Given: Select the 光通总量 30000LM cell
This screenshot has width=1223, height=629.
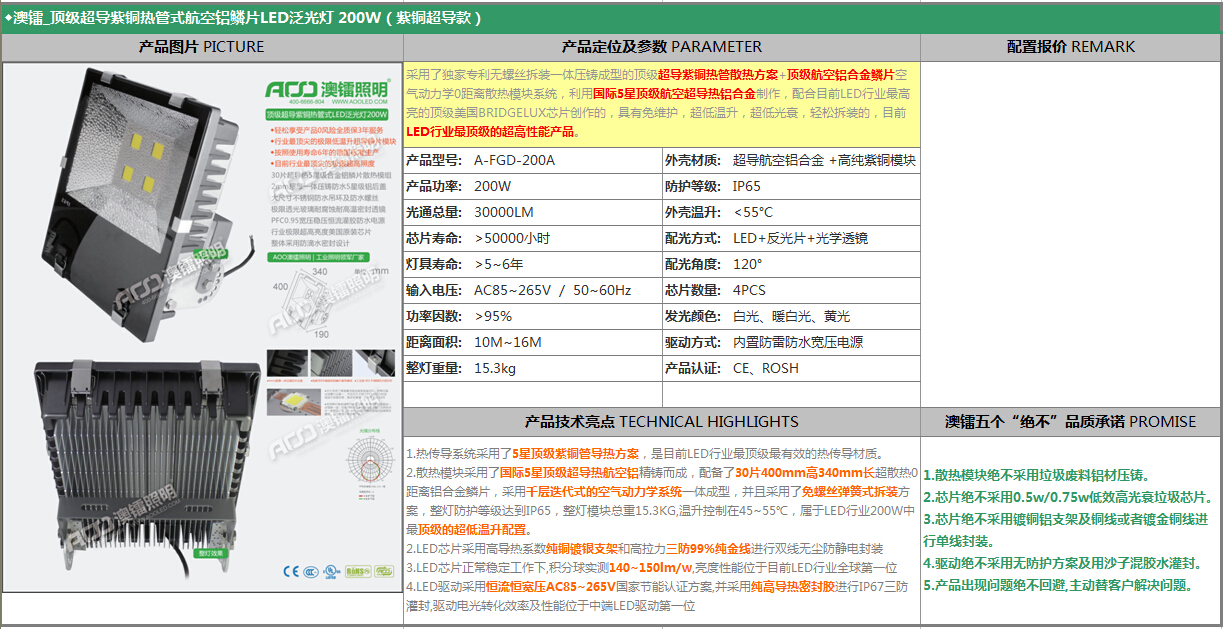Looking at the screenshot, I should [532, 212].
